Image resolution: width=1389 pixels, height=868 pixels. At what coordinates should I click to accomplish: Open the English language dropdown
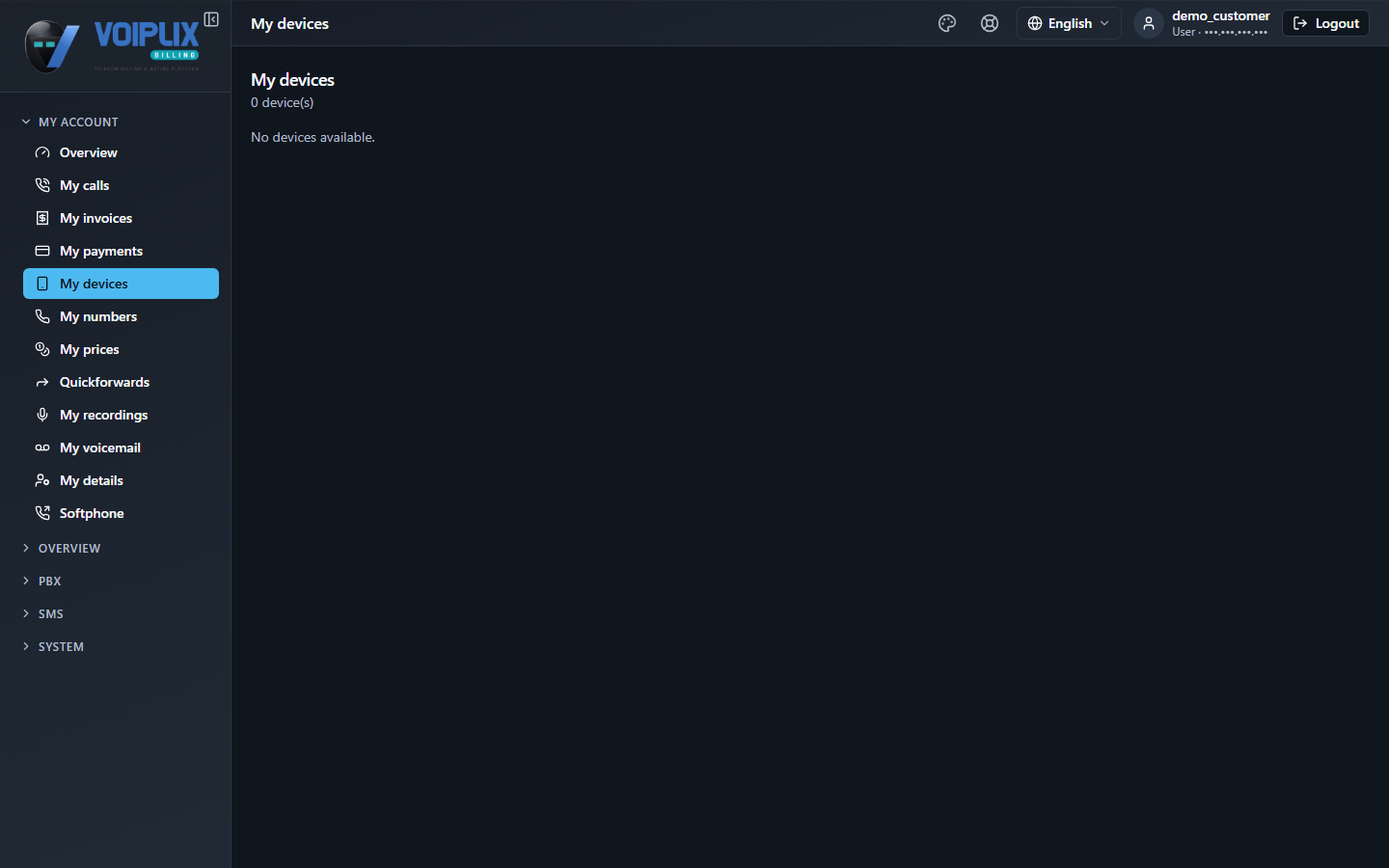pos(1069,23)
